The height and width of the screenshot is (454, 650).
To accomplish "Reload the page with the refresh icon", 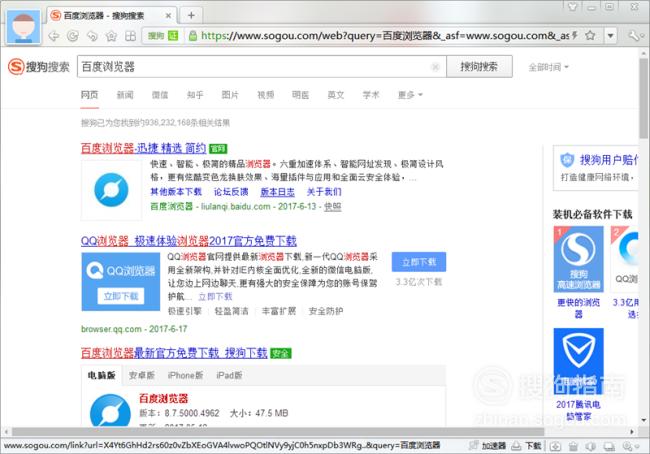I will (x=73, y=36).
